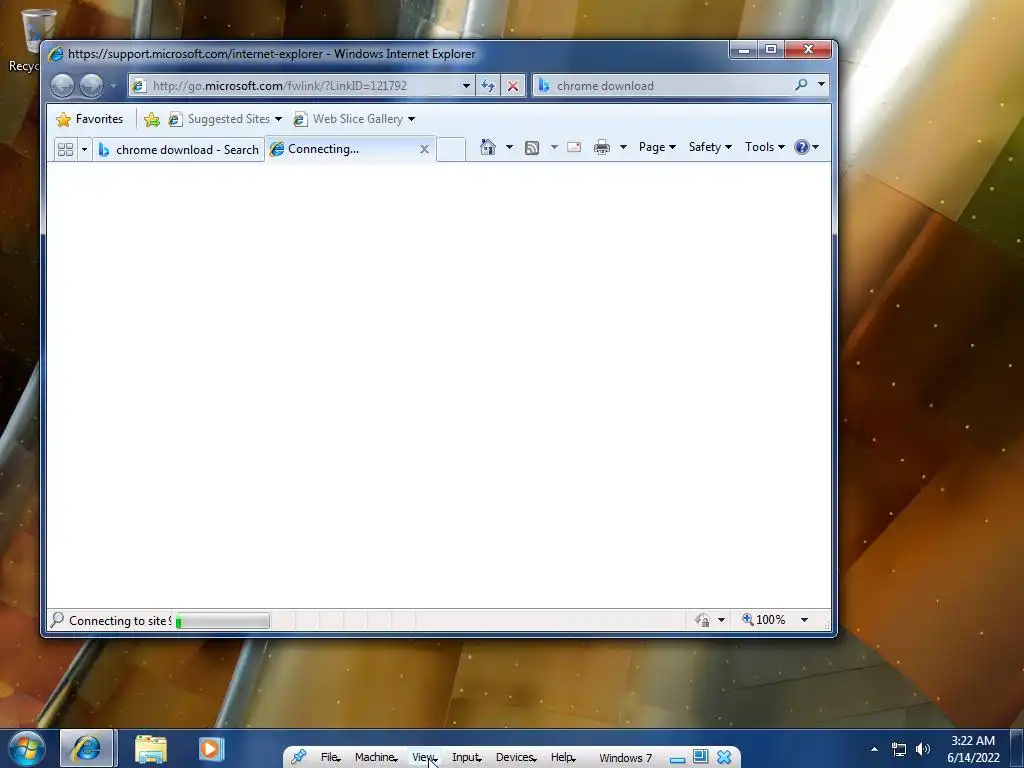Close the Connecting... tab
Screen dimensions: 1024x768
click(424, 149)
